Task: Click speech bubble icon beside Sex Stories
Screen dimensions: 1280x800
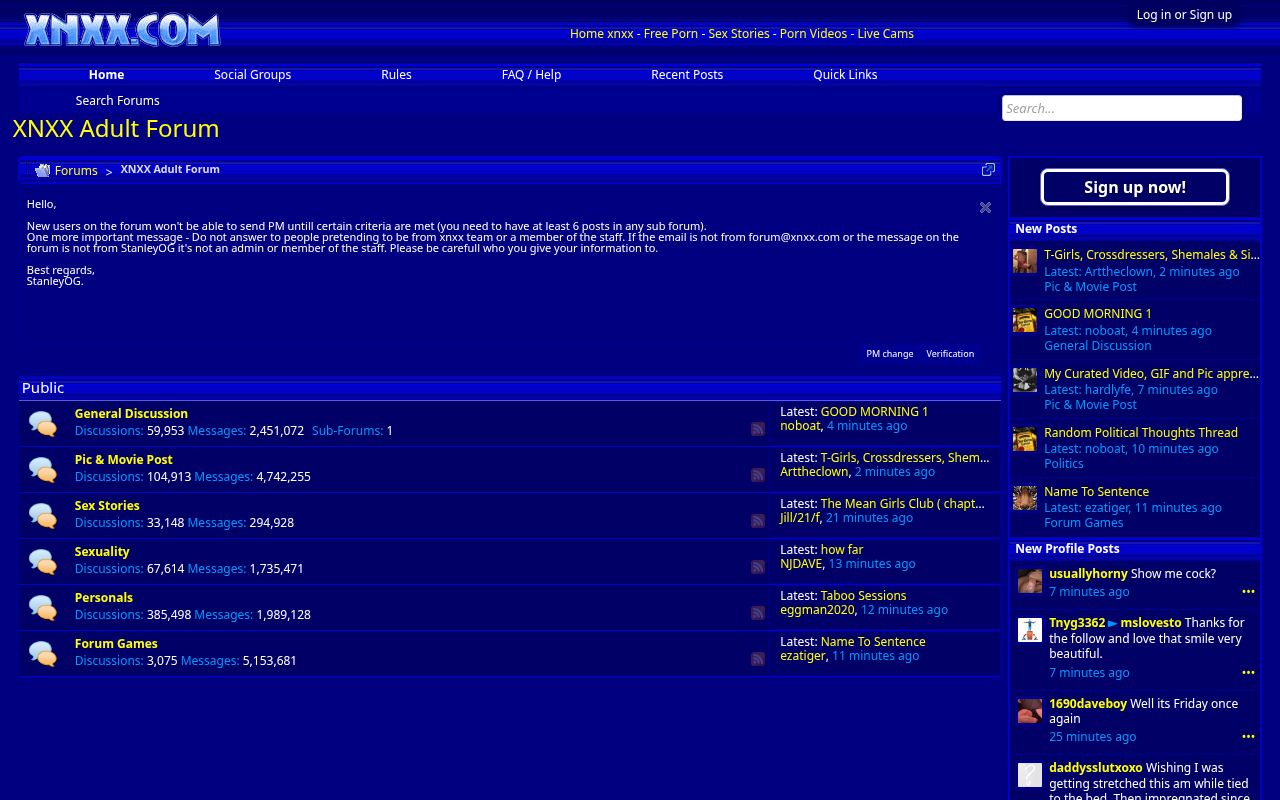Action: [42, 515]
